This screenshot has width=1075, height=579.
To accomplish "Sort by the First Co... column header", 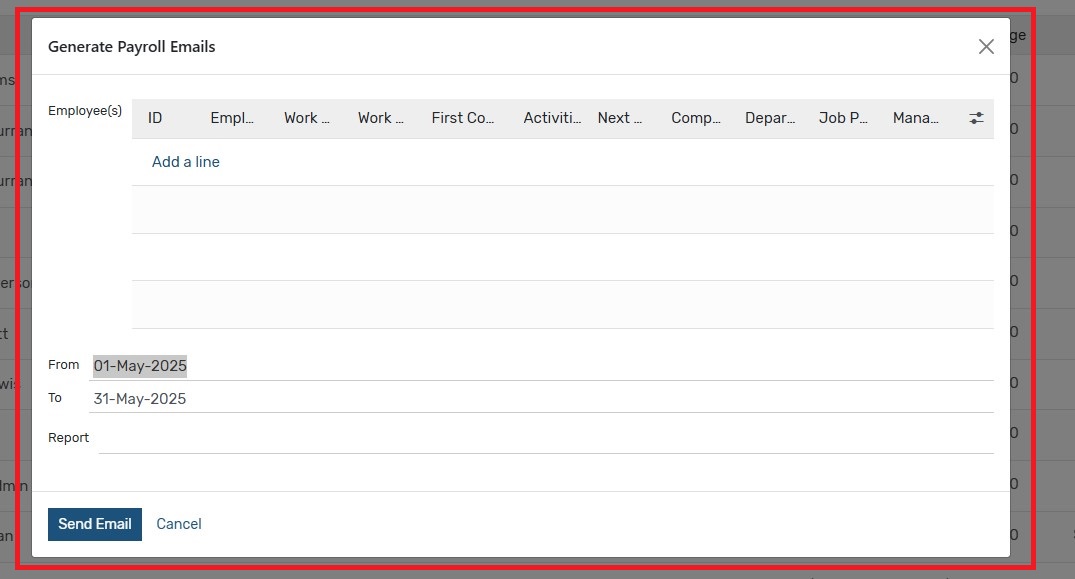I will click(x=462, y=118).
